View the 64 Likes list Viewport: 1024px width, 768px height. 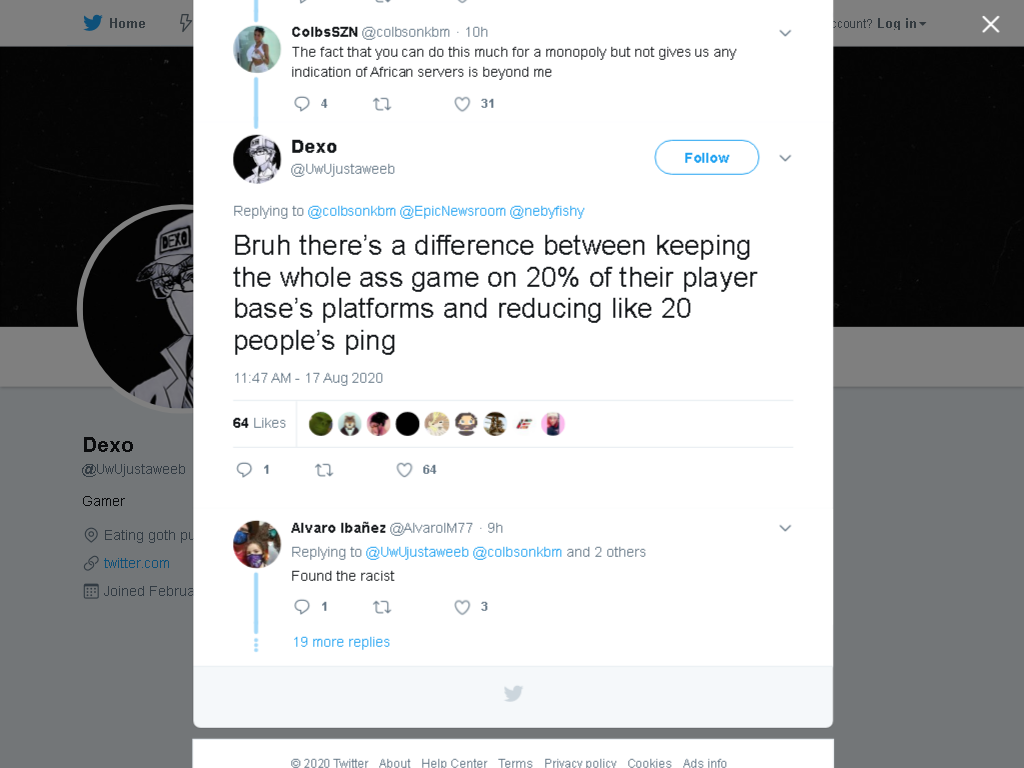[259, 423]
